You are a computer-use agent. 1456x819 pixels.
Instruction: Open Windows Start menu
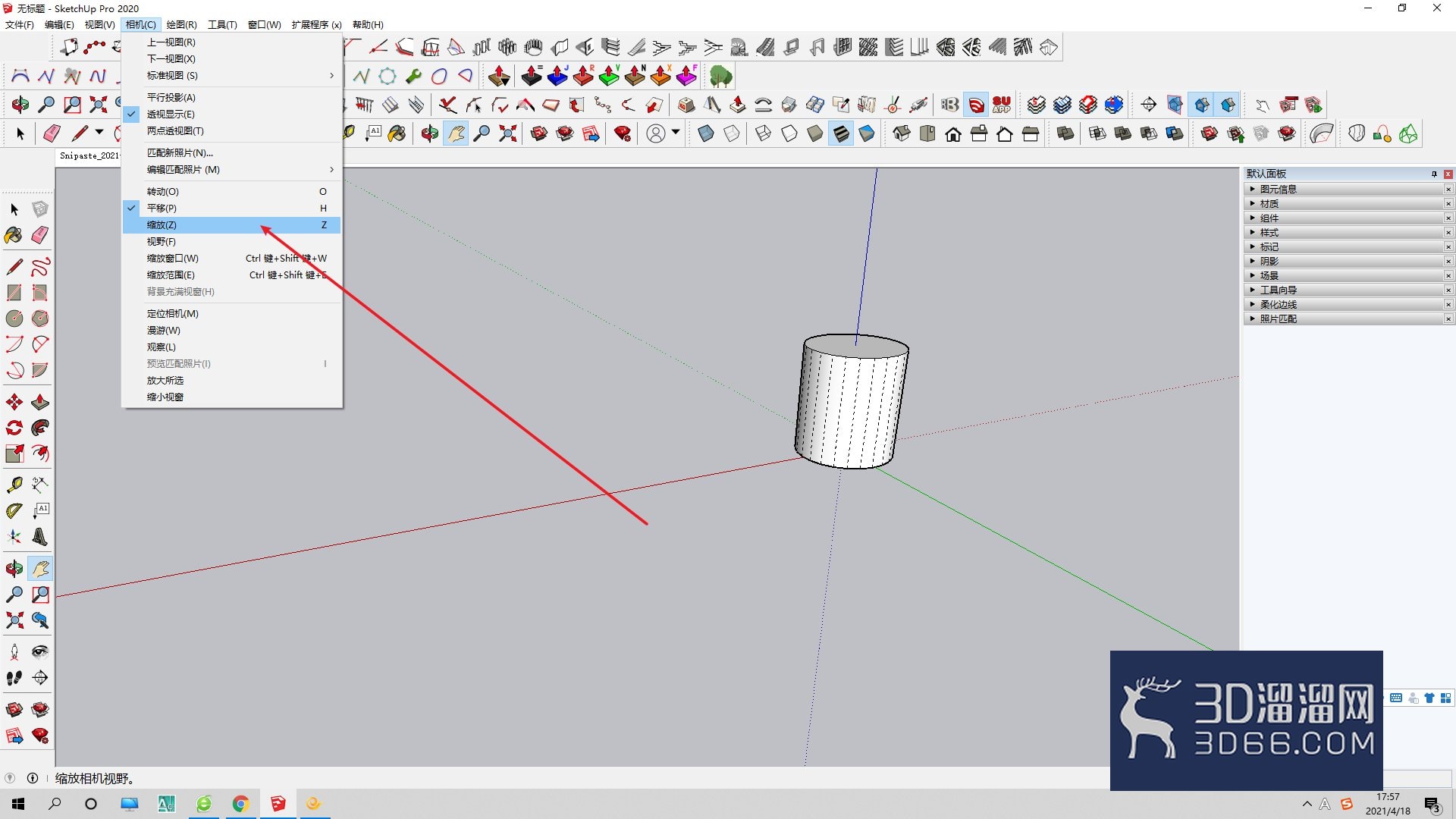(18, 804)
